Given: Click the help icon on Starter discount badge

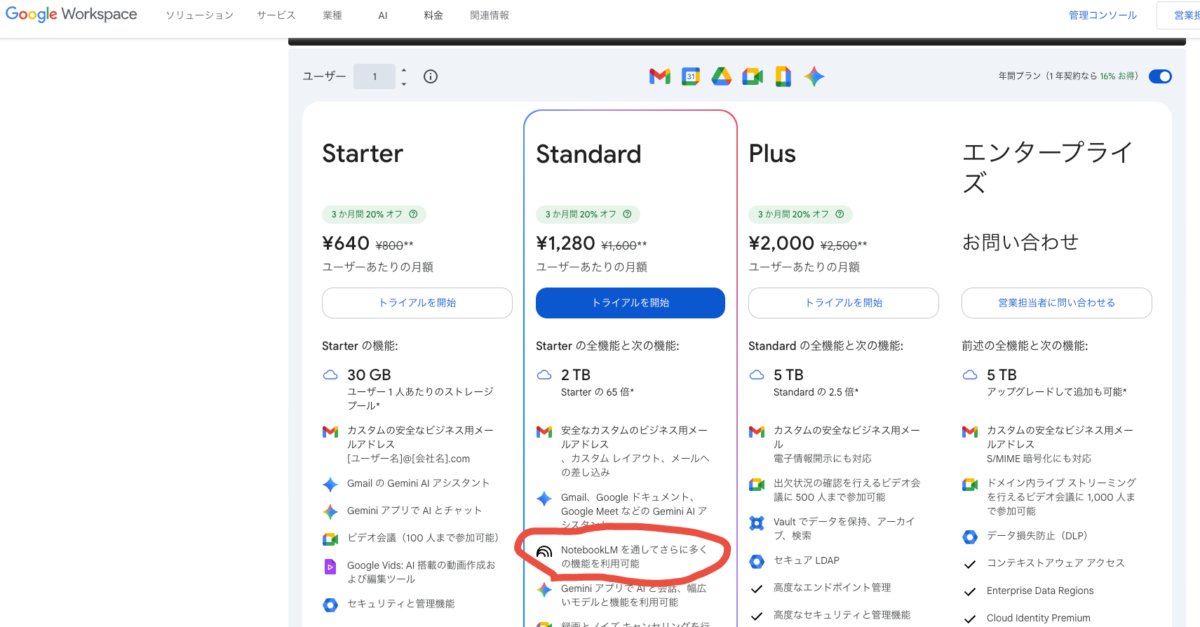Looking at the screenshot, I should [413, 214].
